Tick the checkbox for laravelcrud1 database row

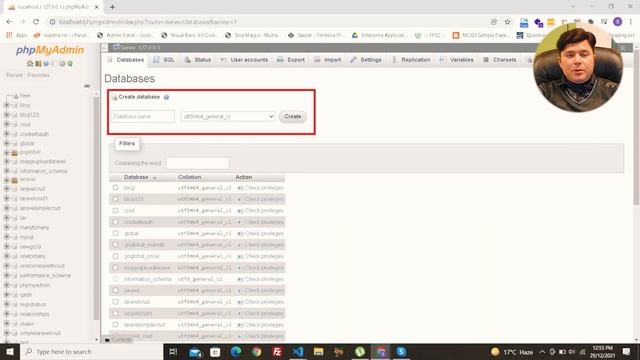116,313
